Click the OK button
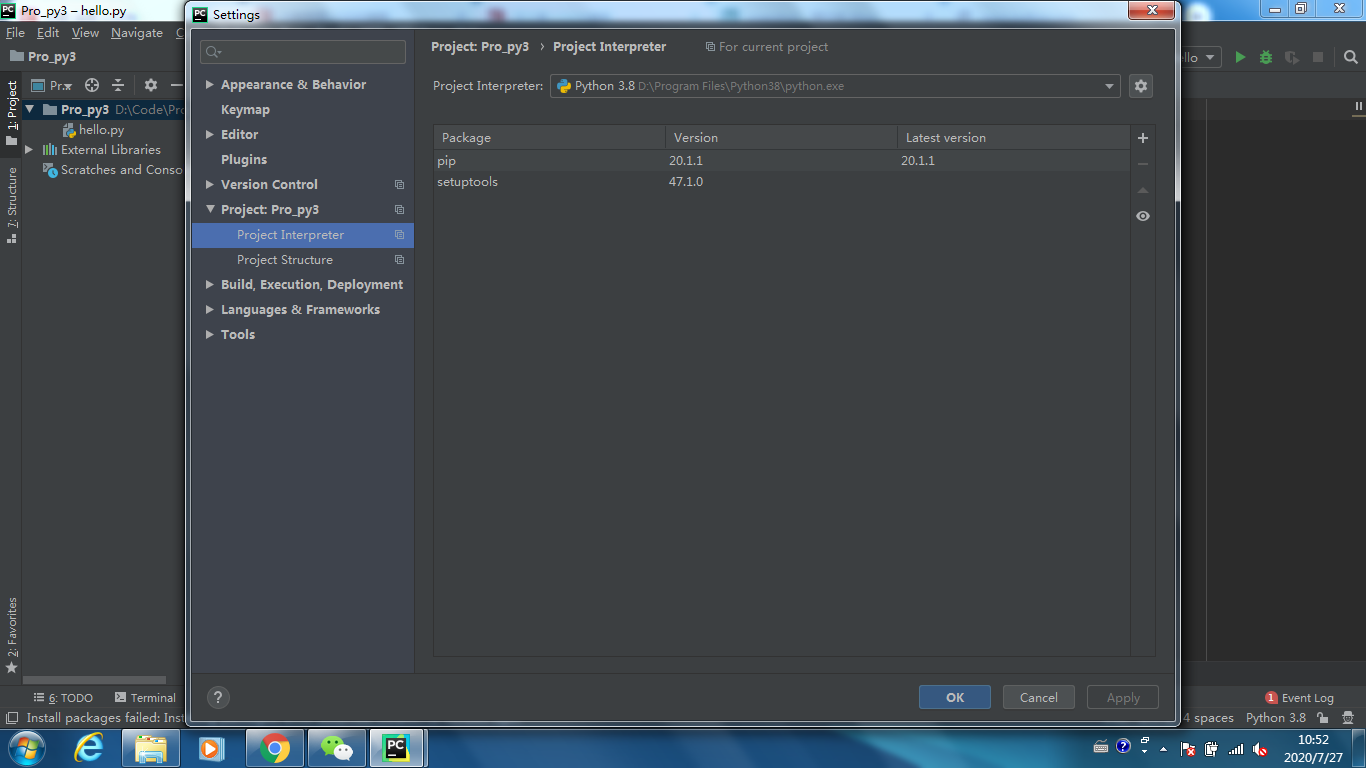 tap(955, 698)
